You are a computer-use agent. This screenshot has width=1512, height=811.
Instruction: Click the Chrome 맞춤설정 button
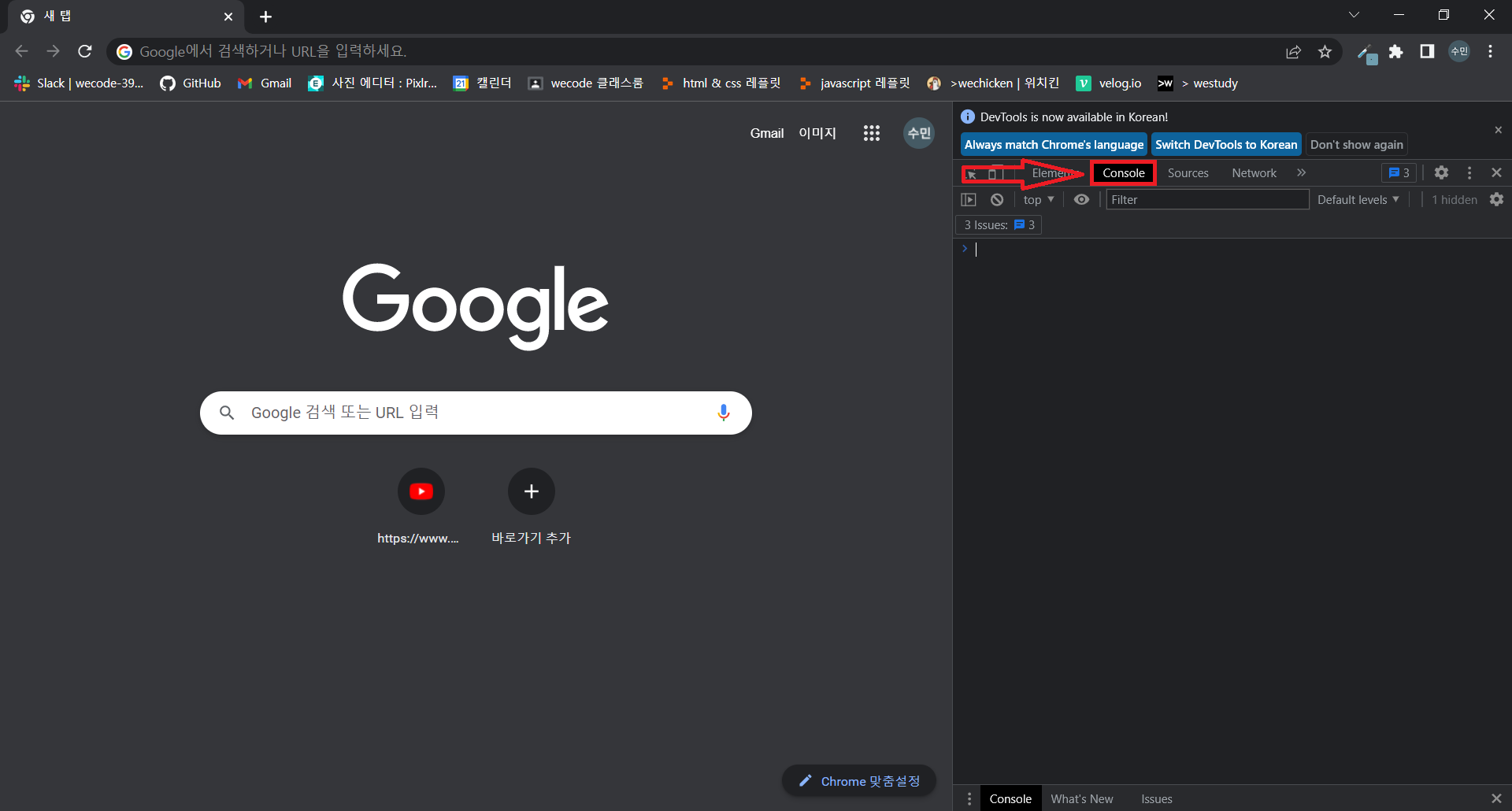click(859, 780)
